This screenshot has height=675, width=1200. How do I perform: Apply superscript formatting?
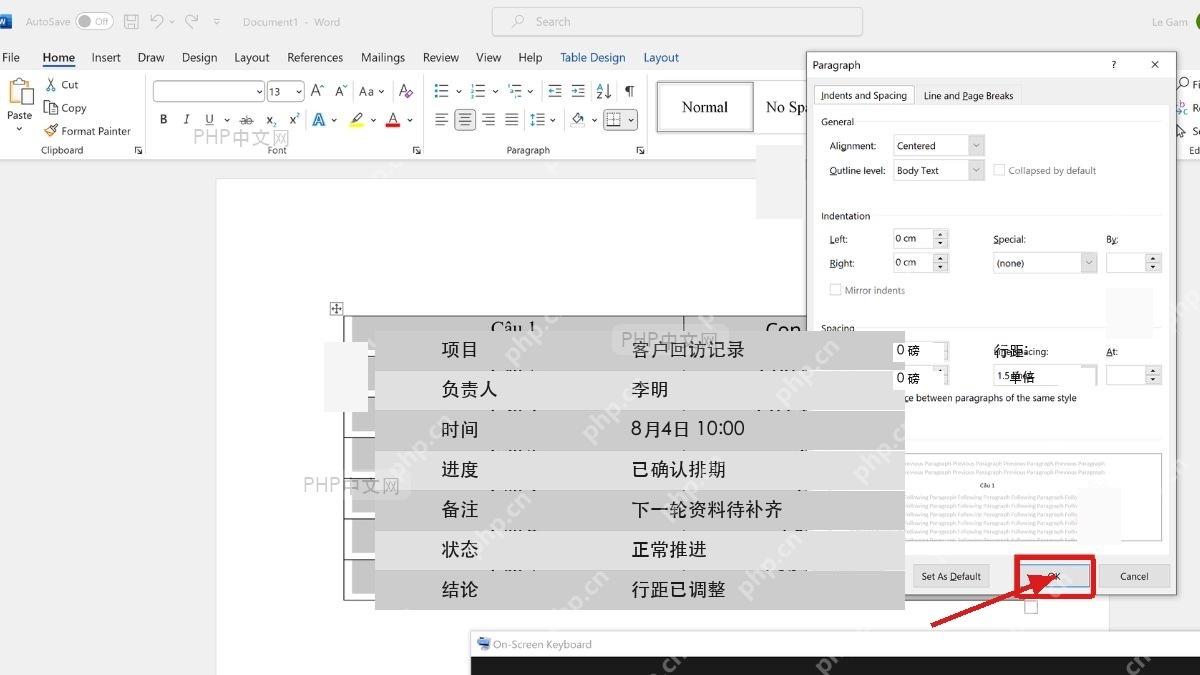[x=293, y=120]
